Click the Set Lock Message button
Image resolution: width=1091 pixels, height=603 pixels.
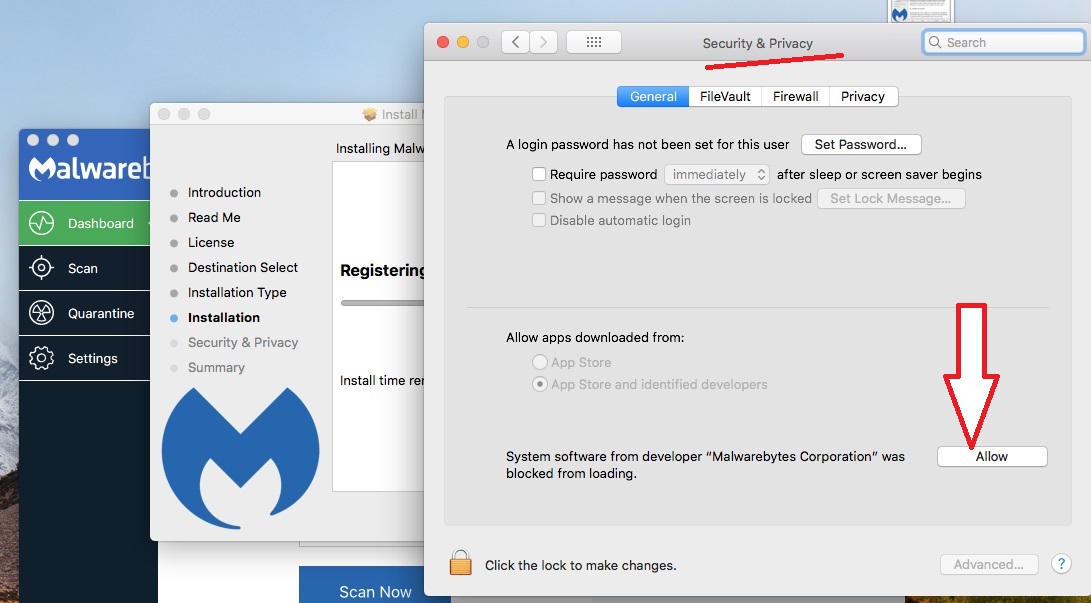(891, 199)
